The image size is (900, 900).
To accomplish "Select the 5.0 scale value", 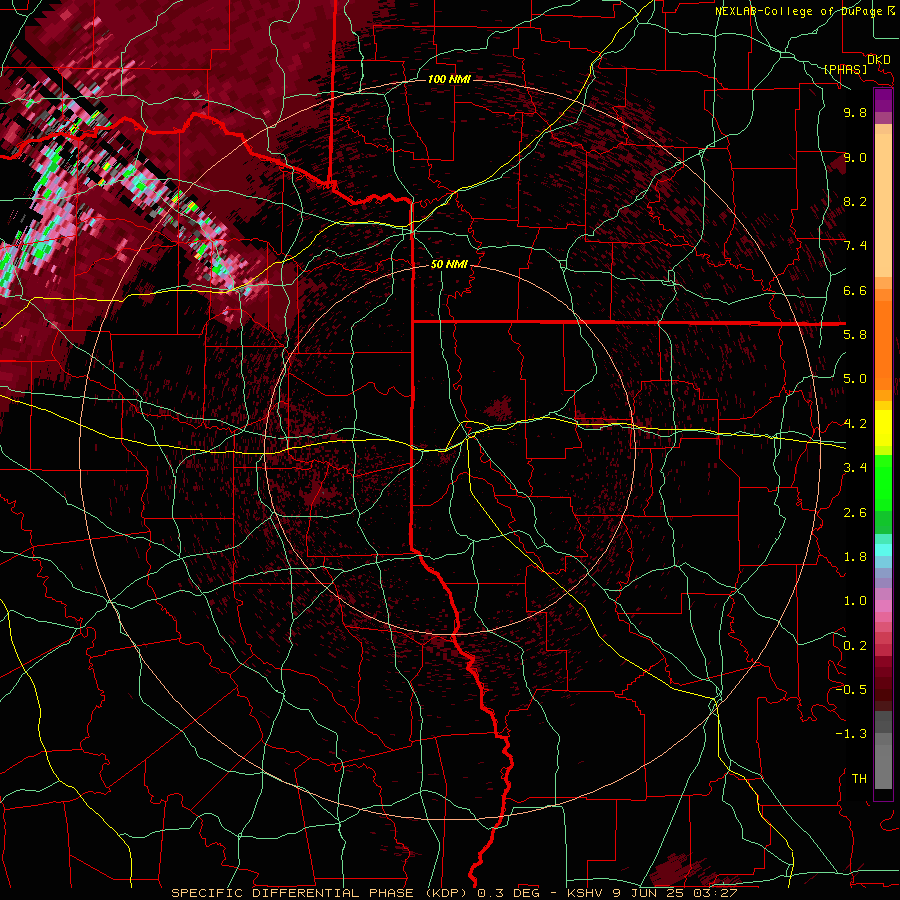I will (x=855, y=379).
